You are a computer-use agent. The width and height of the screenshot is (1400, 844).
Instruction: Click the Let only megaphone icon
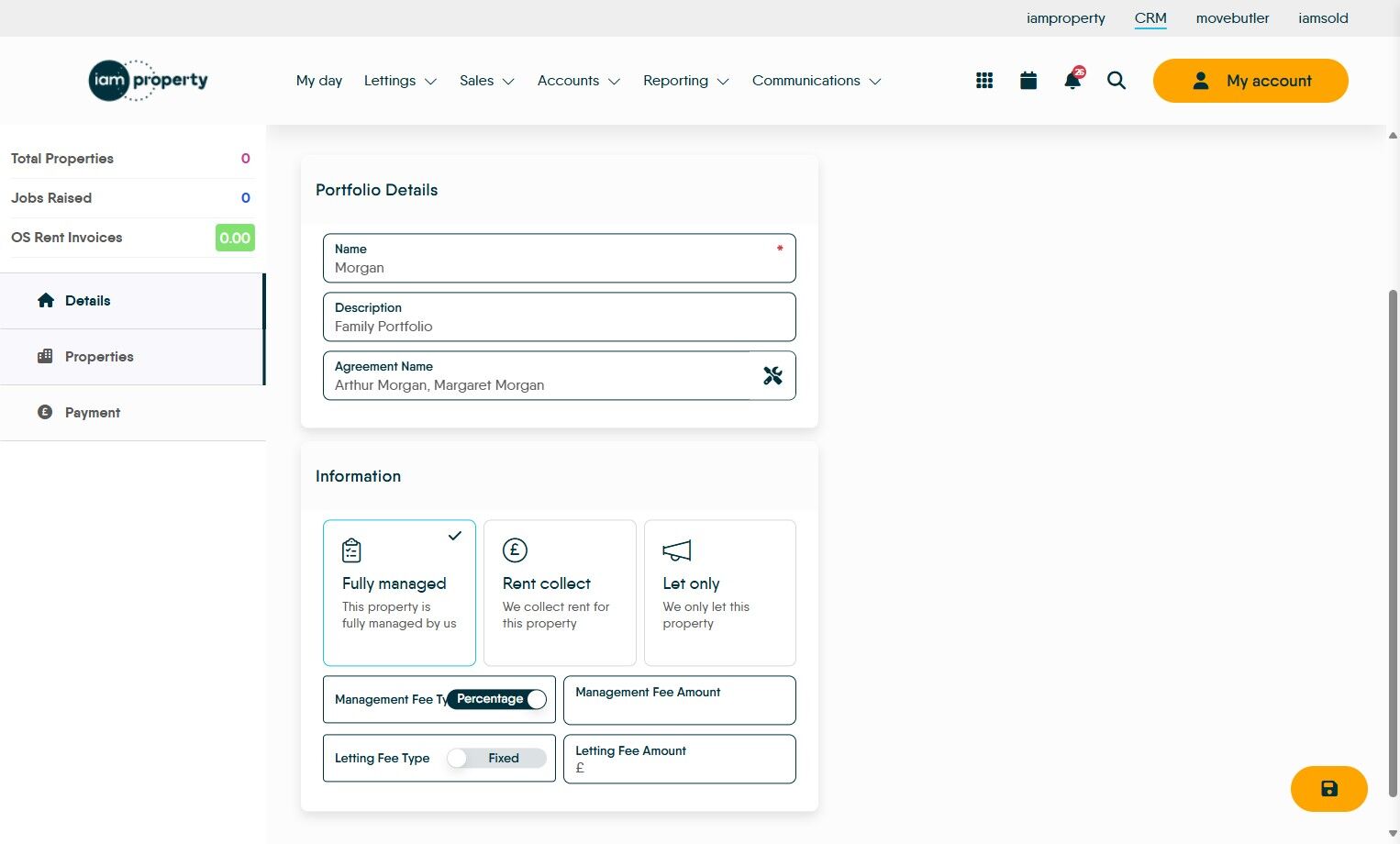[677, 550]
